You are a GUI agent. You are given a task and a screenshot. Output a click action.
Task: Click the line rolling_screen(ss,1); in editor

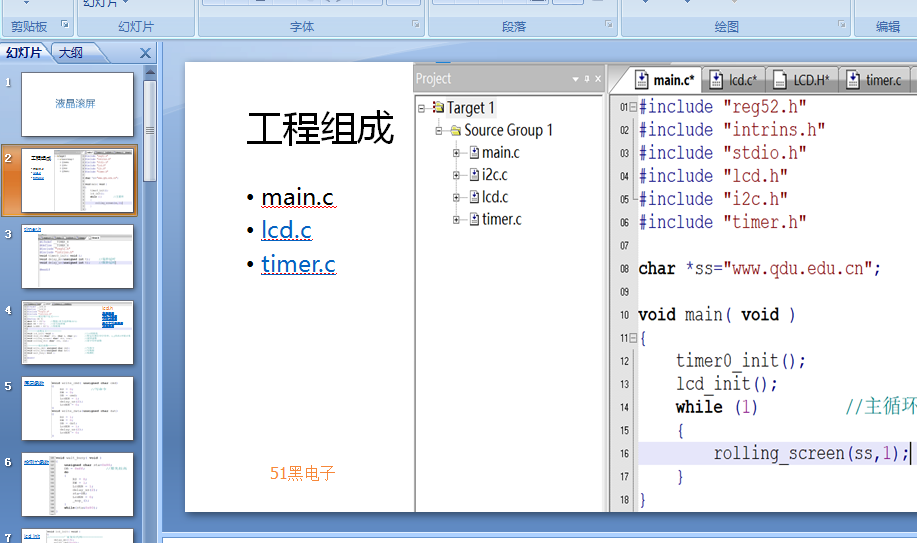(x=811, y=453)
